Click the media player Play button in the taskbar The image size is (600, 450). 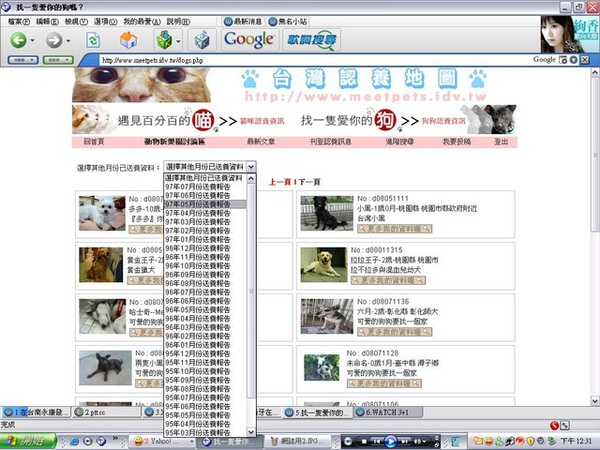(x=390, y=442)
